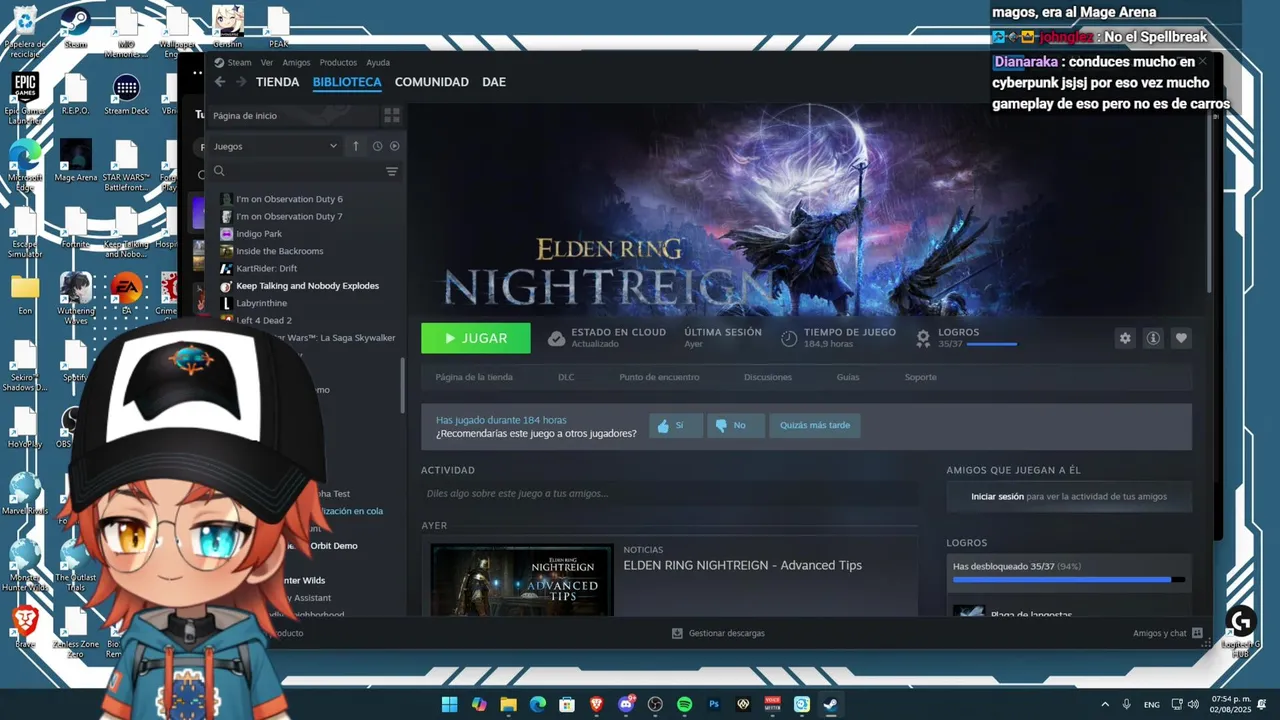The image size is (1280, 720).
Task: Click the thumbs-up Sí button
Action: click(676, 425)
